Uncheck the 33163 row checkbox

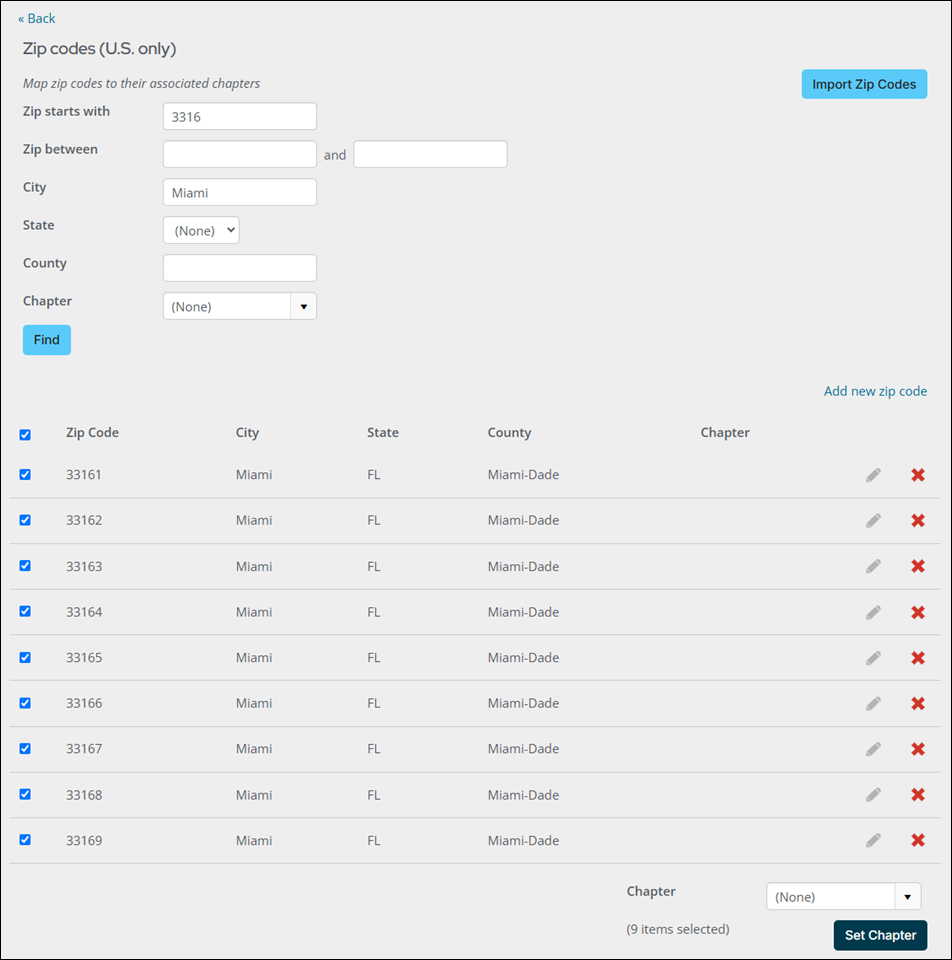(25, 566)
